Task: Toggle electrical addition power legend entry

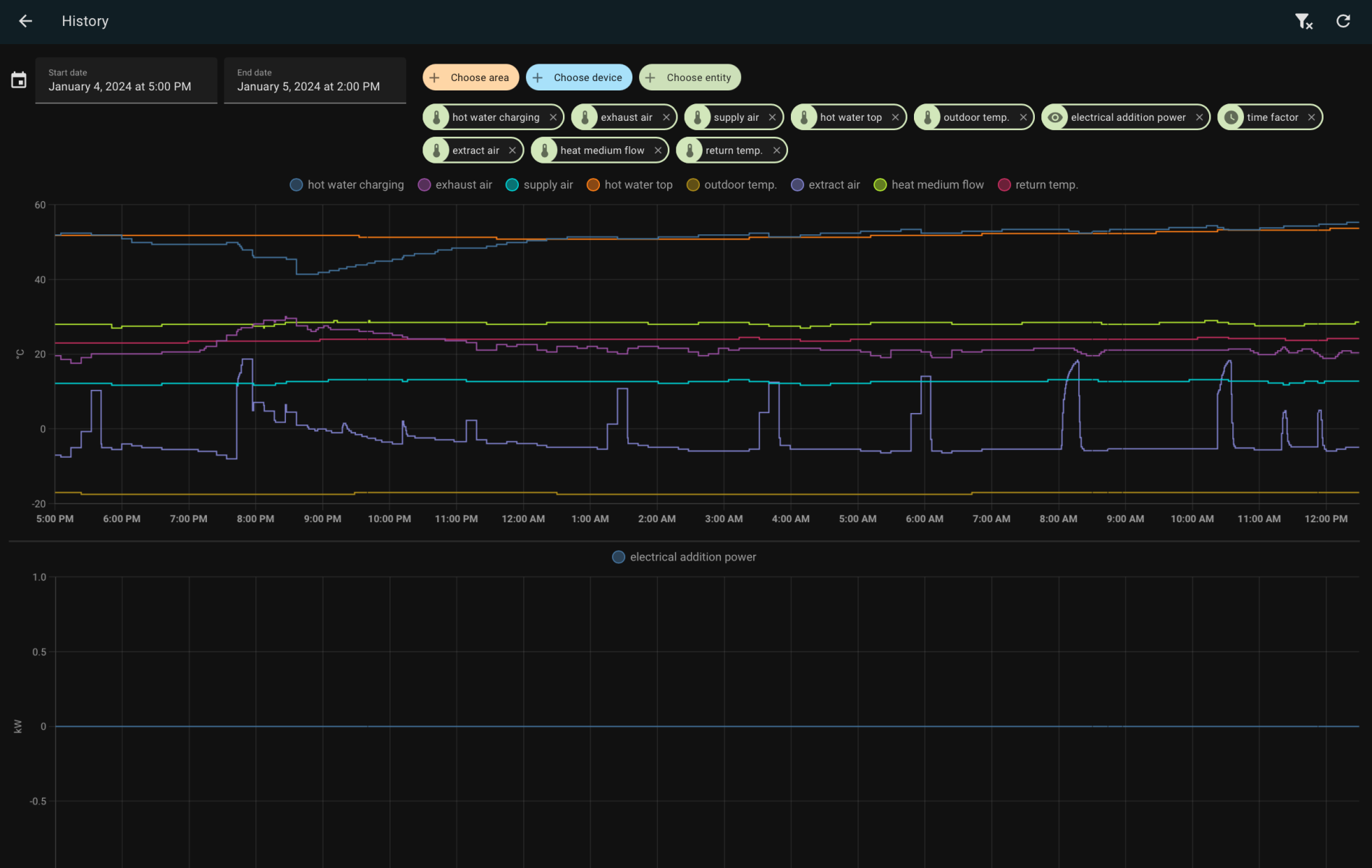Action: point(685,557)
